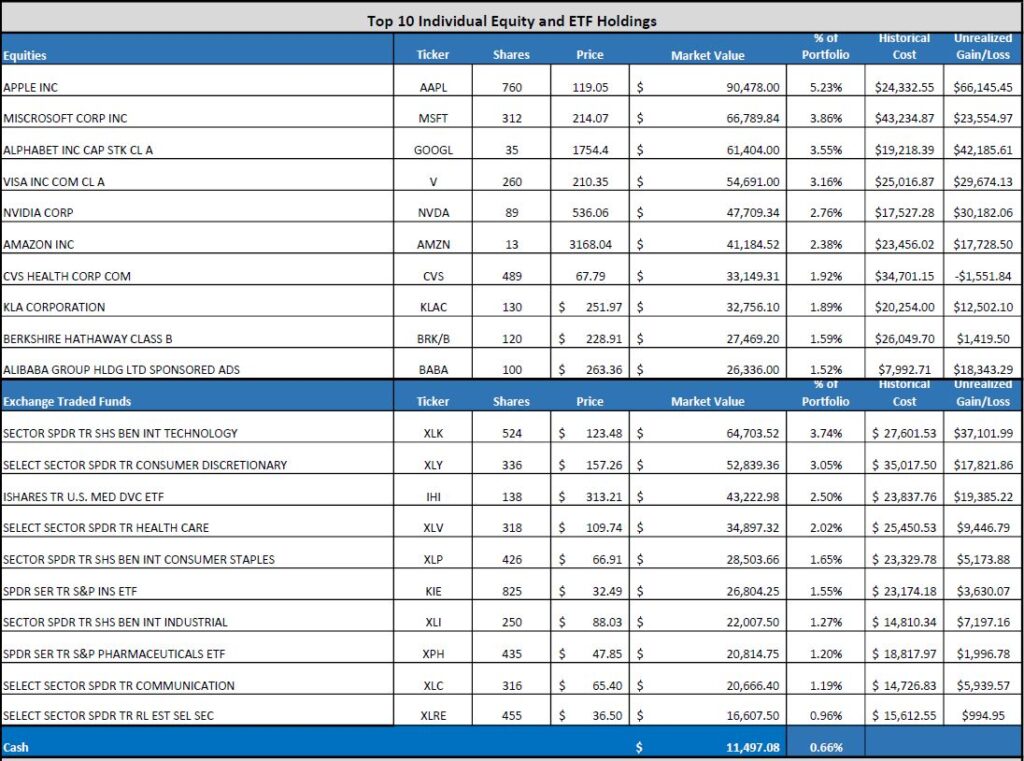The height and width of the screenshot is (761, 1024).
Task: Select the ALIBABA GROUP HLDG LTD SPONSORED ADS cell
Action: pyautogui.click(x=197, y=363)
